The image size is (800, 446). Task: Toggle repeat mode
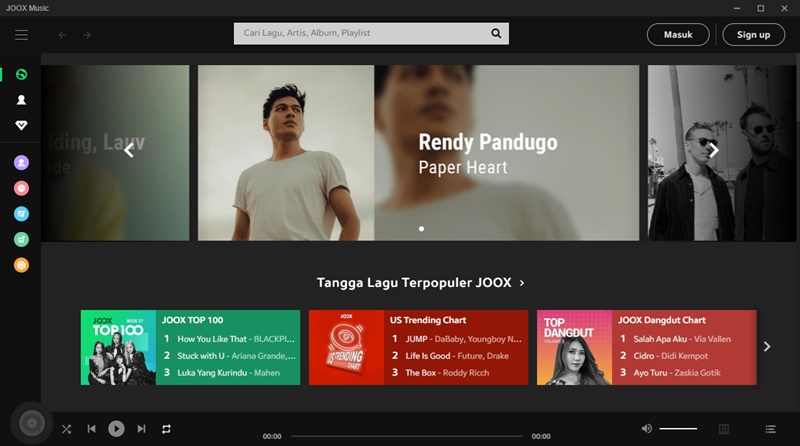166,429
